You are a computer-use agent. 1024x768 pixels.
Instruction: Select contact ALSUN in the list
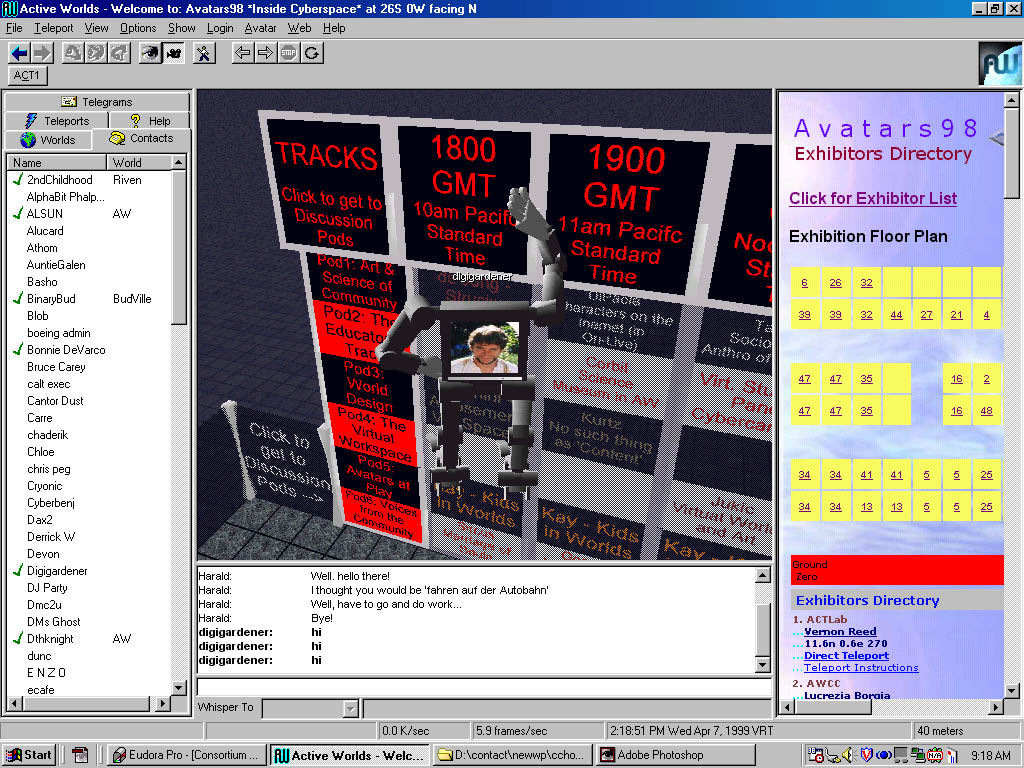44,214
